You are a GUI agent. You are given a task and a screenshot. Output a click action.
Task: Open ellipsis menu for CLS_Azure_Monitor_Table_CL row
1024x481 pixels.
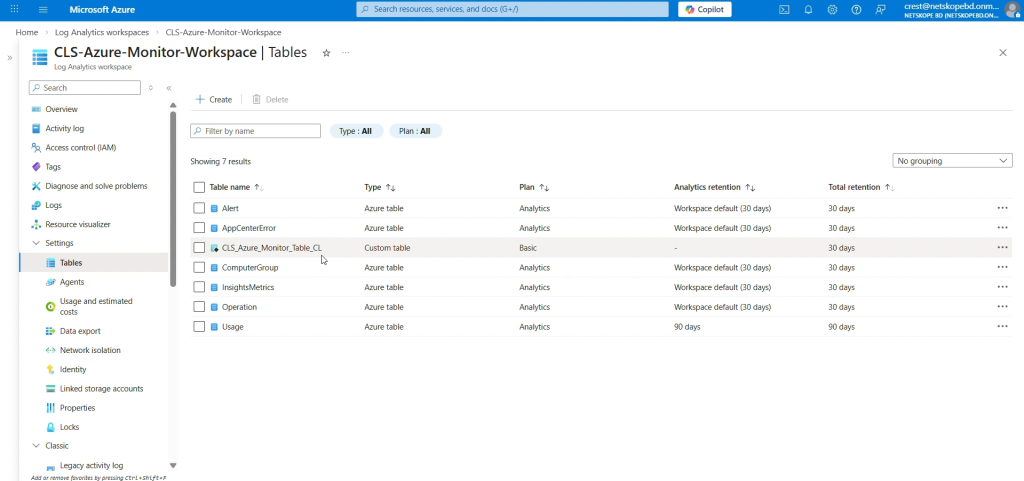(1002, 247)
